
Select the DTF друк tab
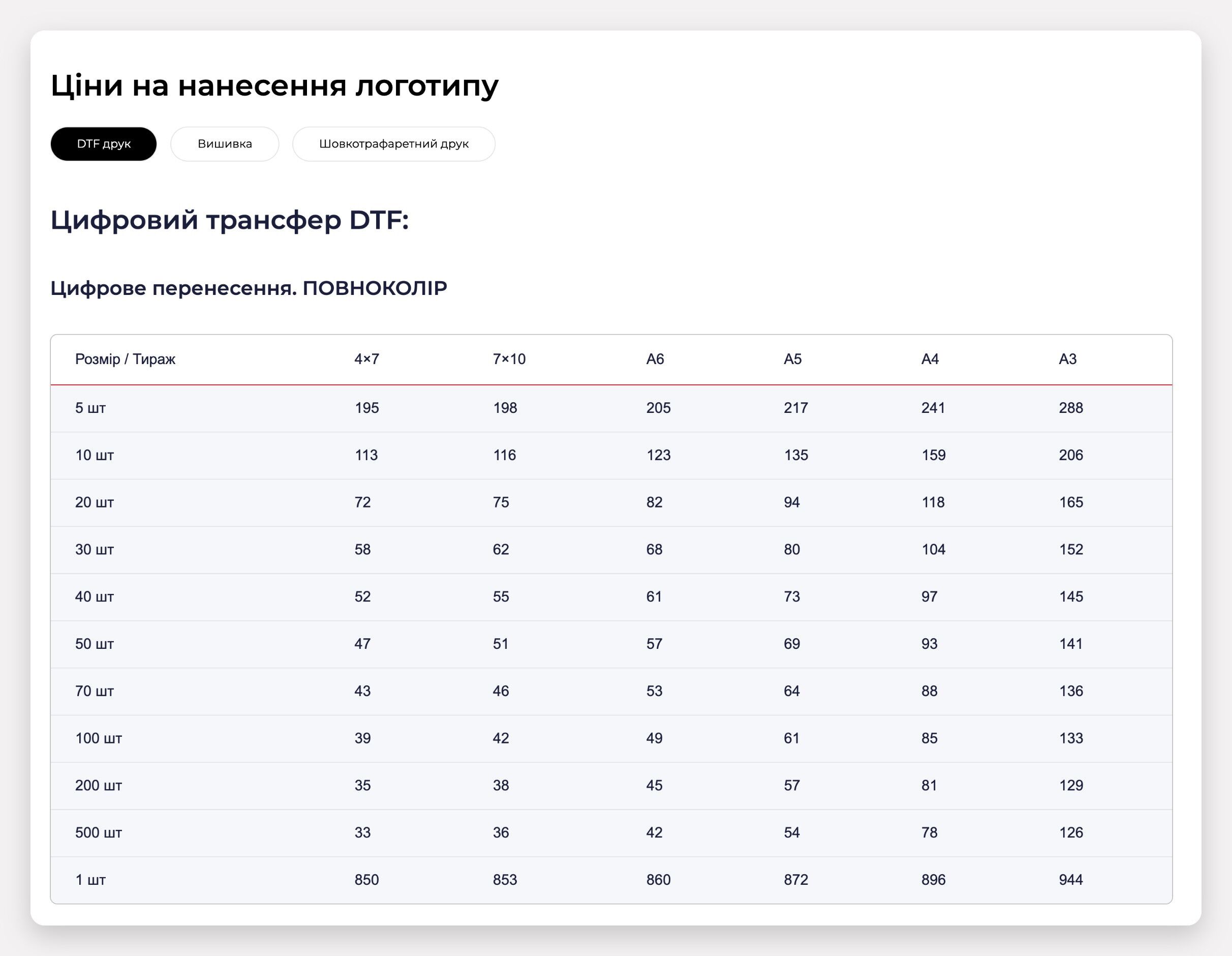point(103,144)
